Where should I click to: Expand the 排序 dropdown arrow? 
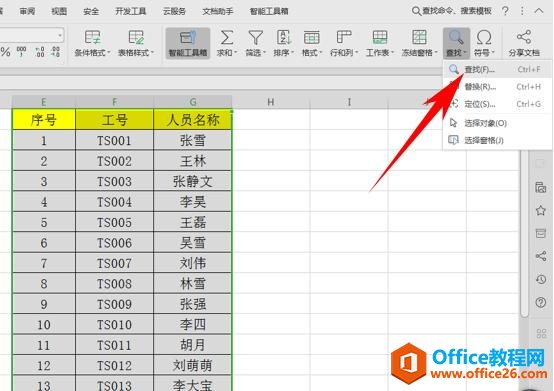[292, 53]
